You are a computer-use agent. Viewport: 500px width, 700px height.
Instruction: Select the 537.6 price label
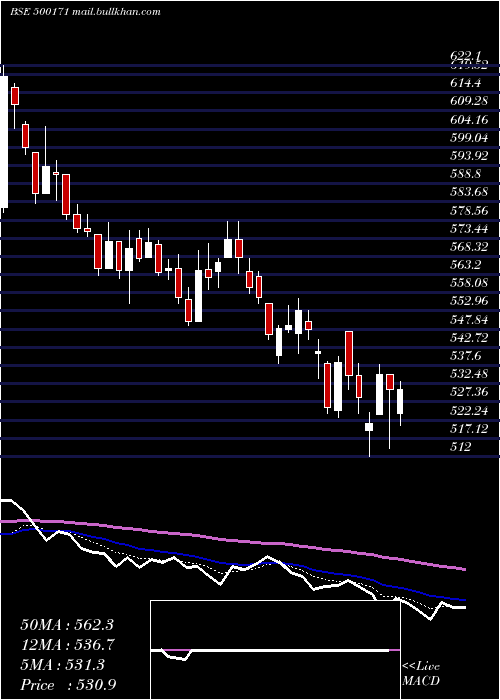pyautogui.click(x=465, y=356)
